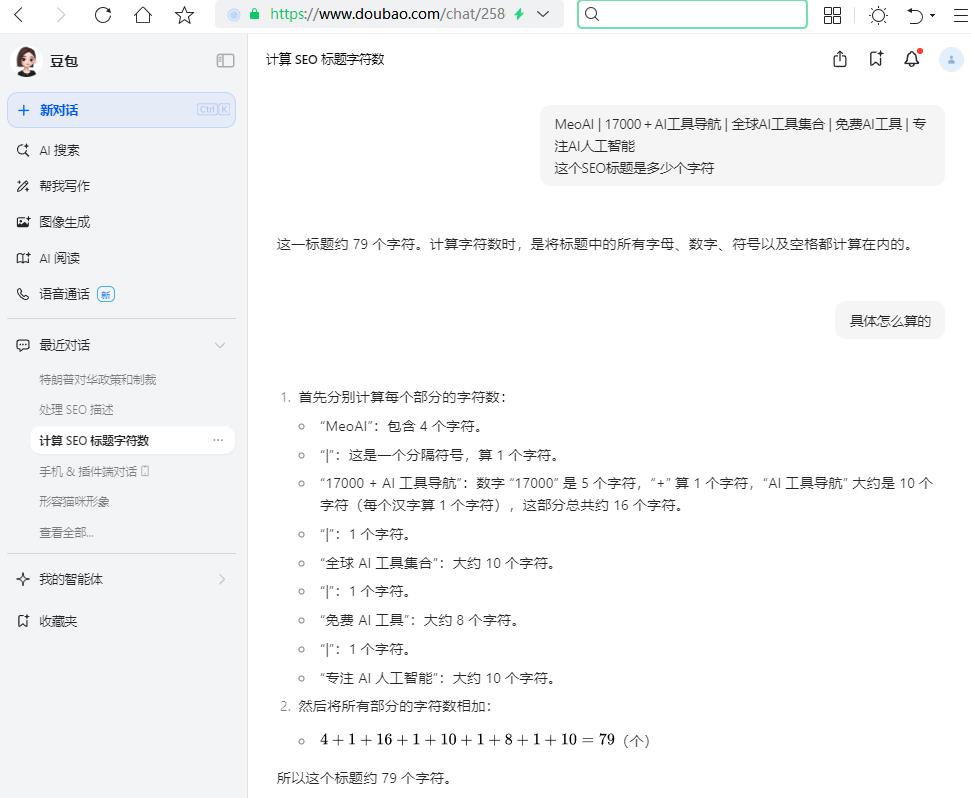The height and width of the screenshot is (798, 971).
Task: Collapse the 最近对话 list chevron
Action: tap(220, 345)
